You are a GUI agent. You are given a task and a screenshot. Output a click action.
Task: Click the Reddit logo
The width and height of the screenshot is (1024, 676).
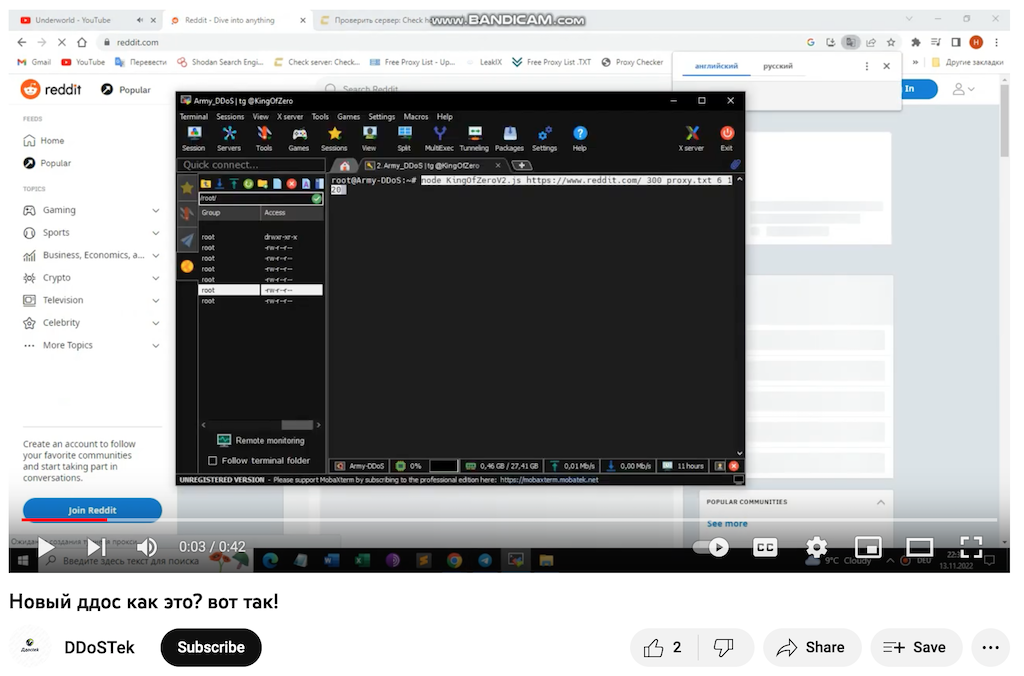pos(51,89)
